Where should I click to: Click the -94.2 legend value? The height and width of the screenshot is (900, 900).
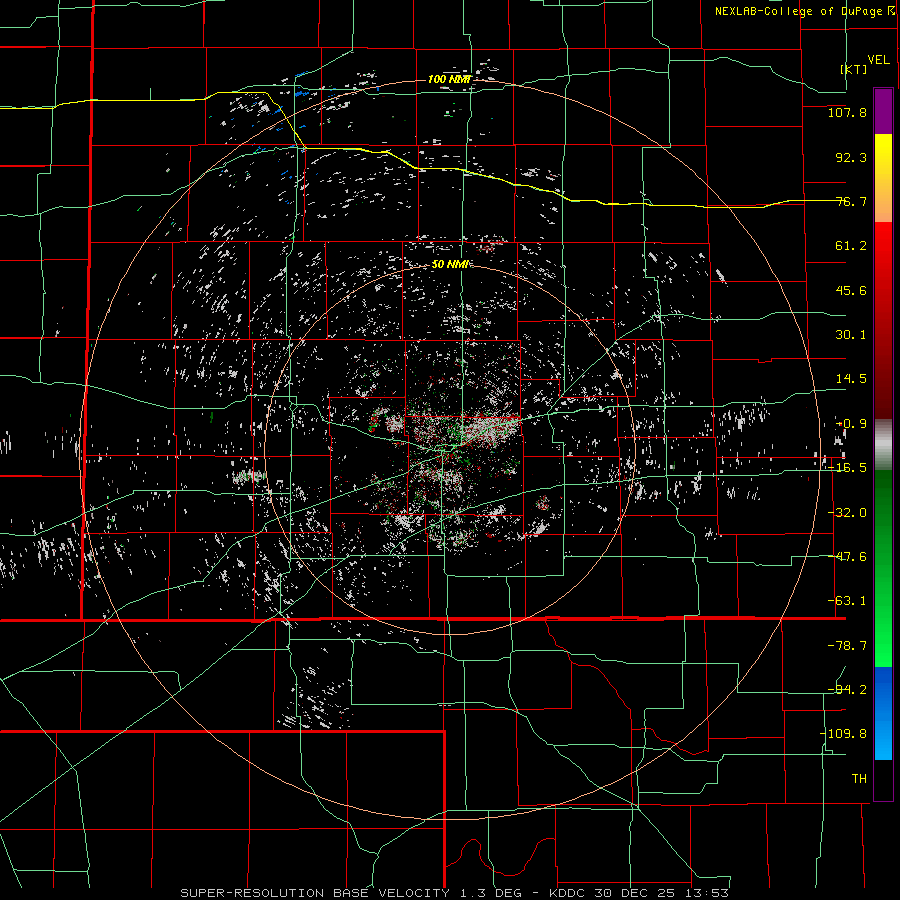pyautogui.click(x=847, y=689)
